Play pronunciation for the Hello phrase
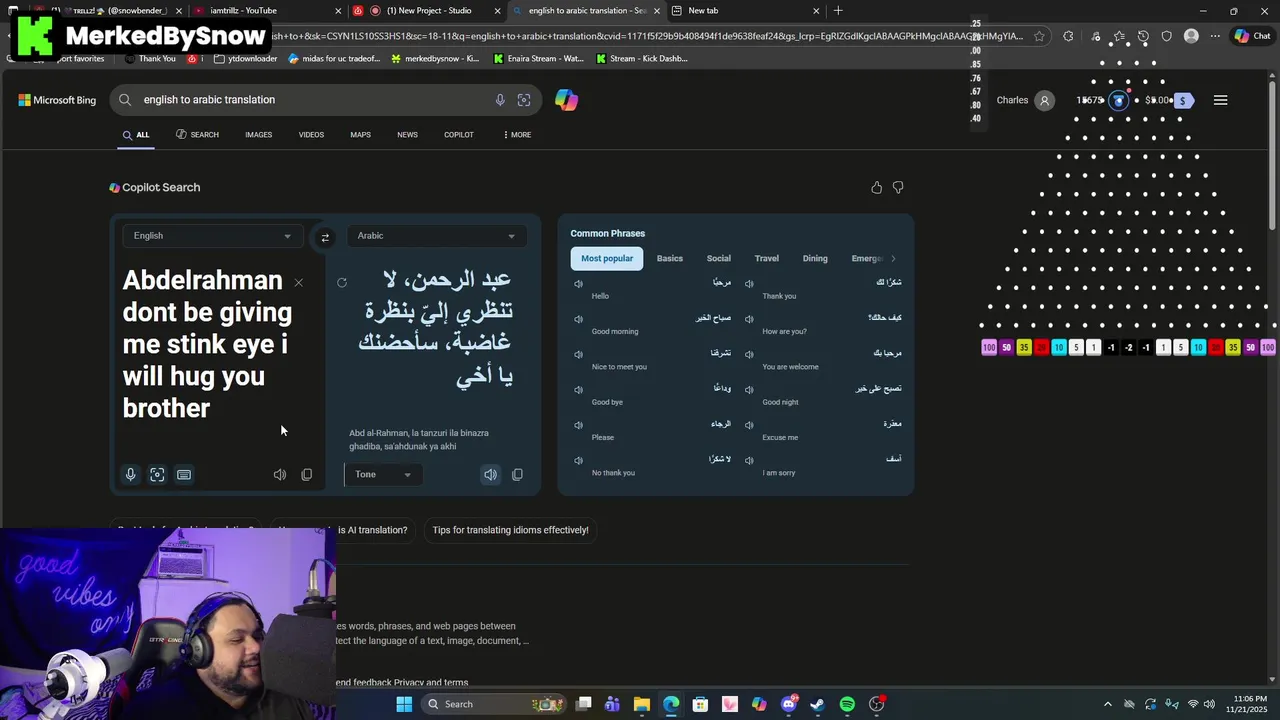The image size is (1280, 720). click(578, 284)
